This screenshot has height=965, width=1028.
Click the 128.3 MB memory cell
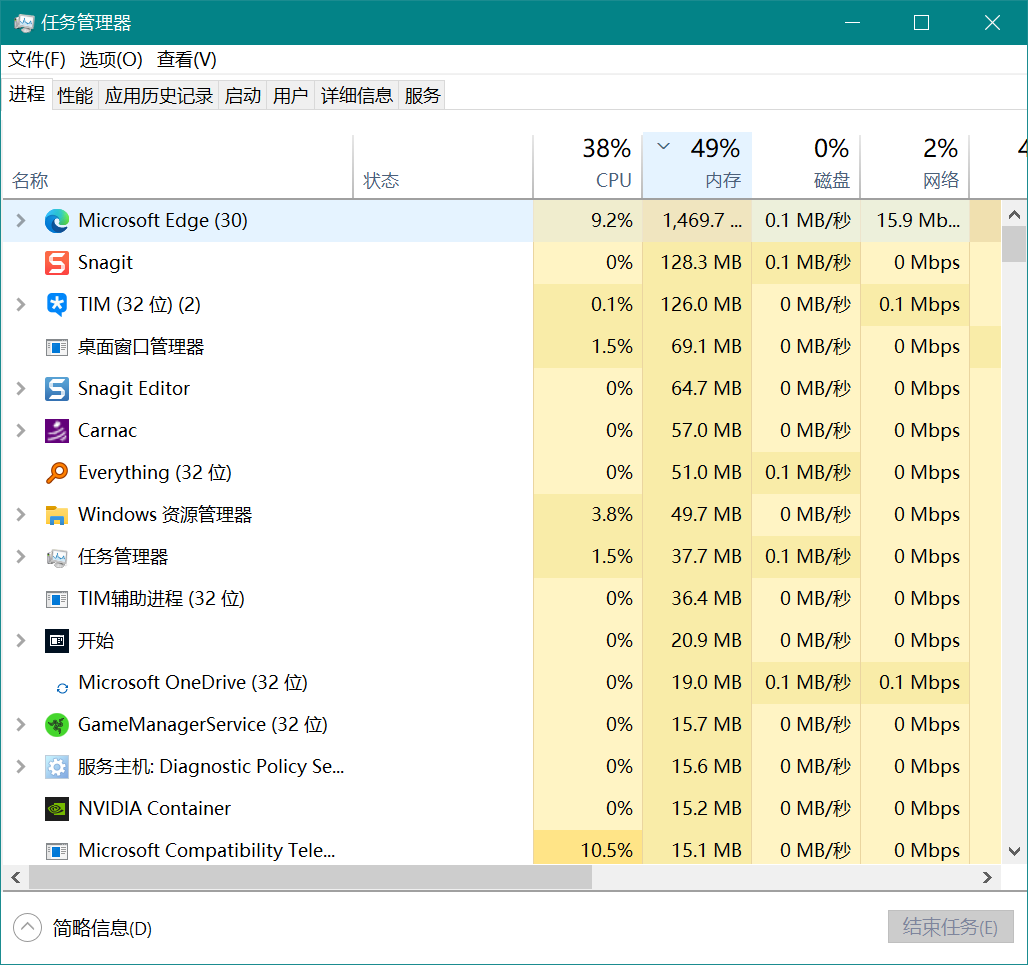[x=697, y=263]
